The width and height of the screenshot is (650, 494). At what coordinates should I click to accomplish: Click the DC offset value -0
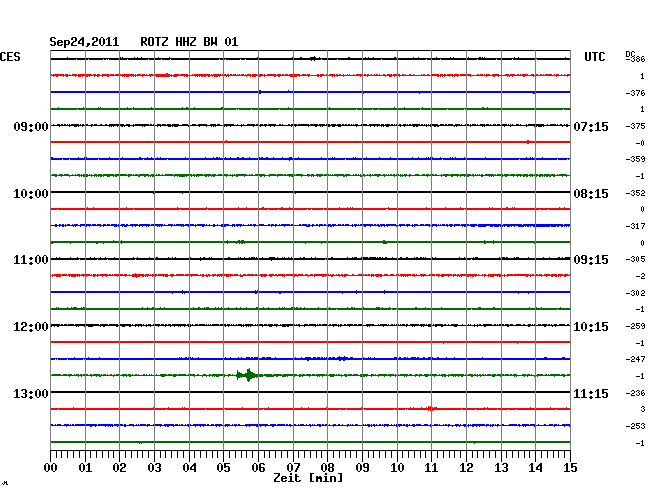pos(640,143)
